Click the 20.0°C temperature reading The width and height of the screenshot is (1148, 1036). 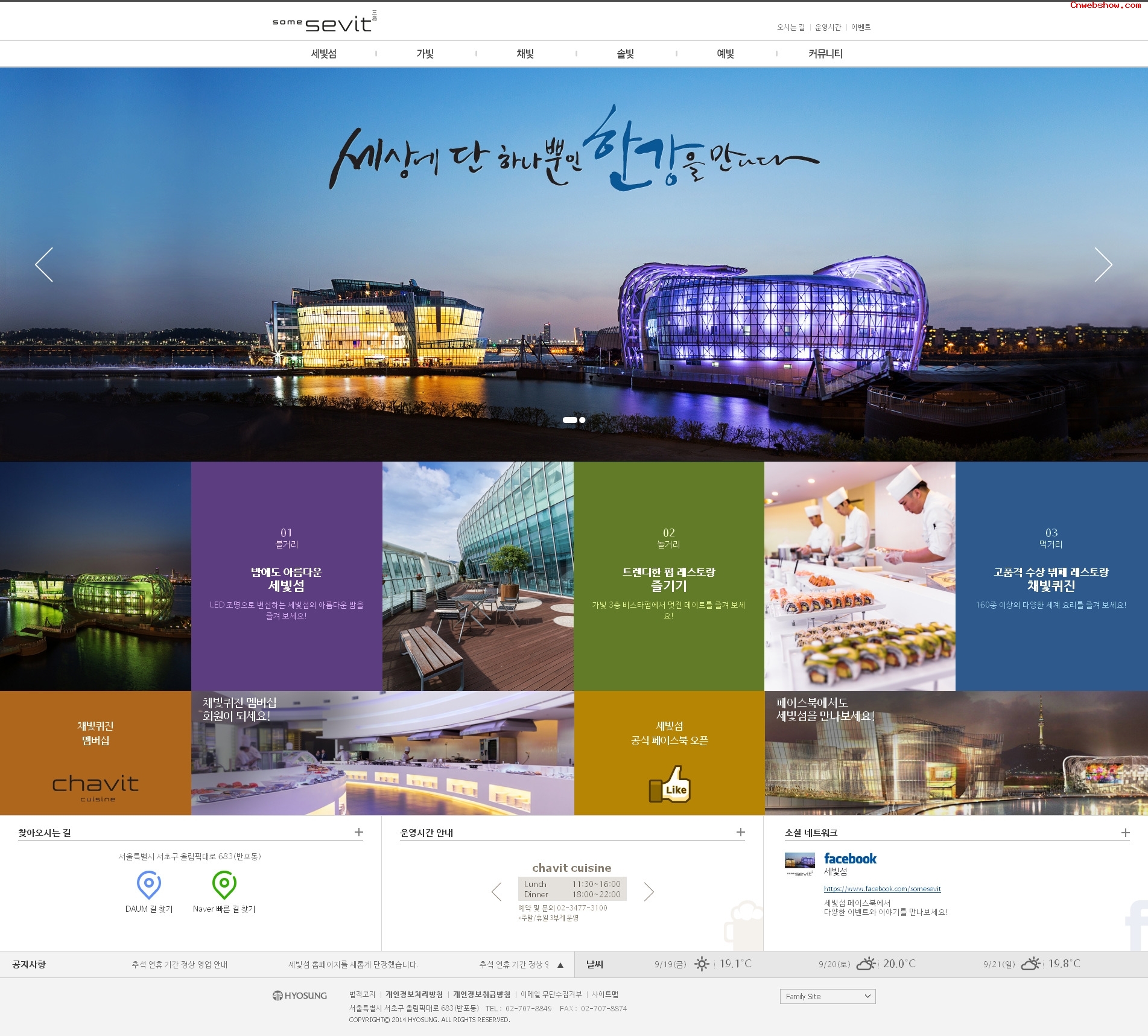click(899, 964)
